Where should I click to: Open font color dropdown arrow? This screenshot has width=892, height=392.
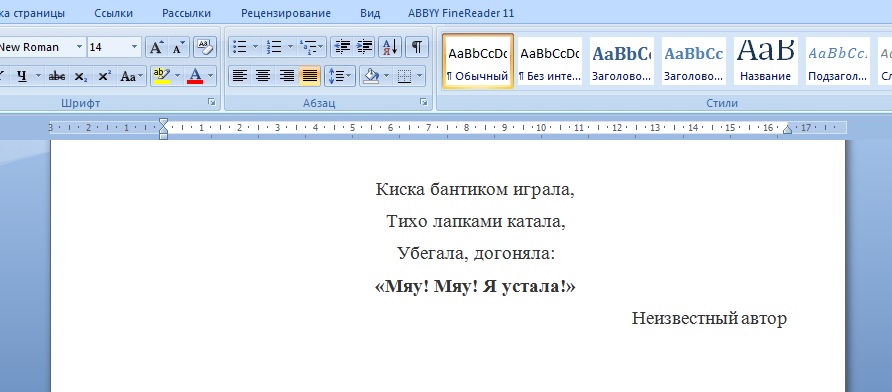[210, 76]
